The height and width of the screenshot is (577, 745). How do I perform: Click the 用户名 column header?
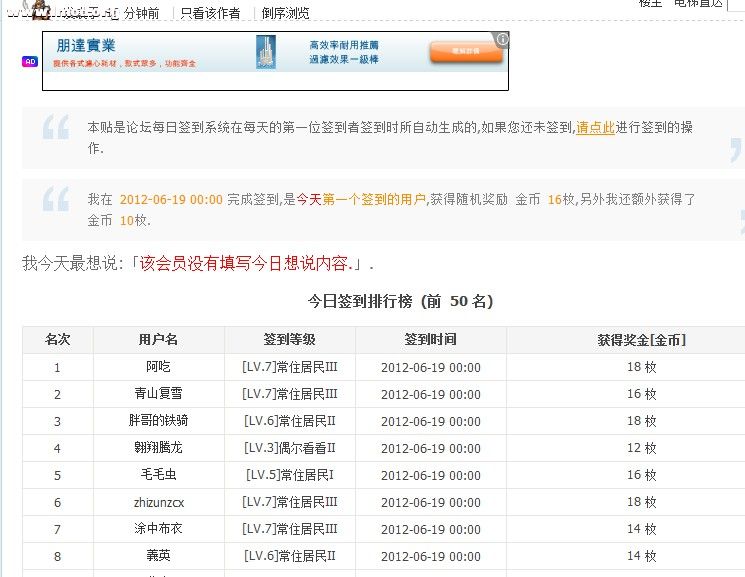(x=158, y=339)
